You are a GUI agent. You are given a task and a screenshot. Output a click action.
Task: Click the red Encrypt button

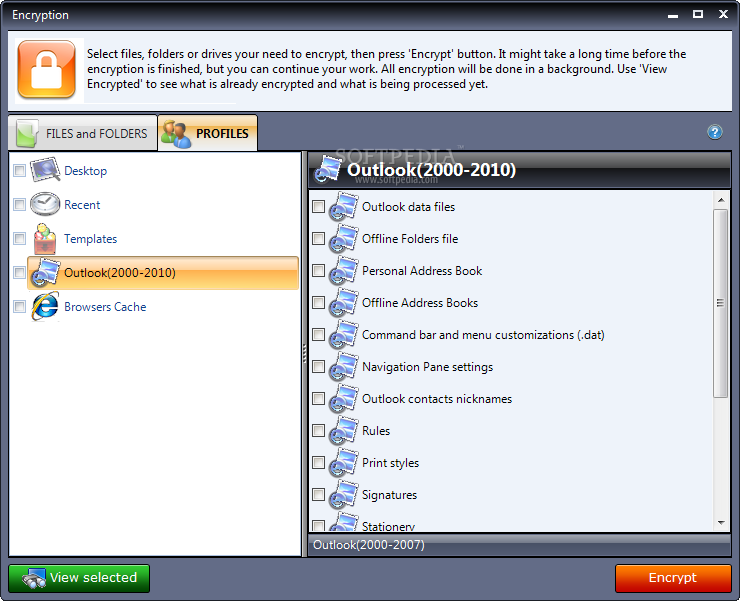click(x=673, y=578)
